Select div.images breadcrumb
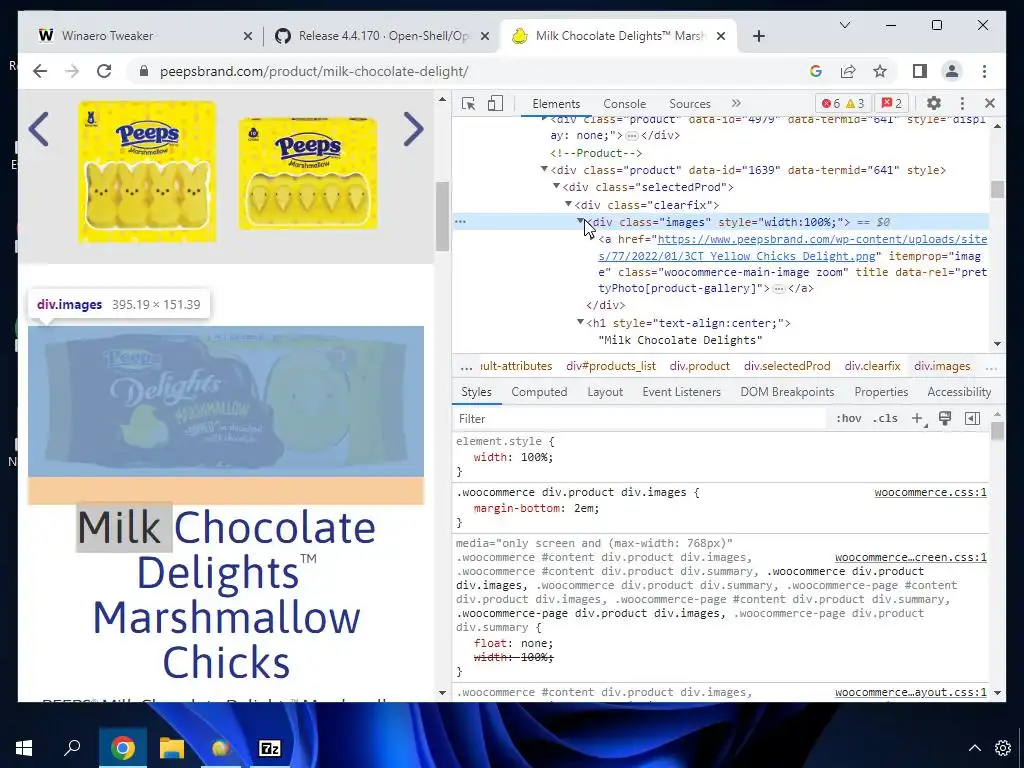The image size is (1024, 768). pyautogui.click(x=942, y=366)
